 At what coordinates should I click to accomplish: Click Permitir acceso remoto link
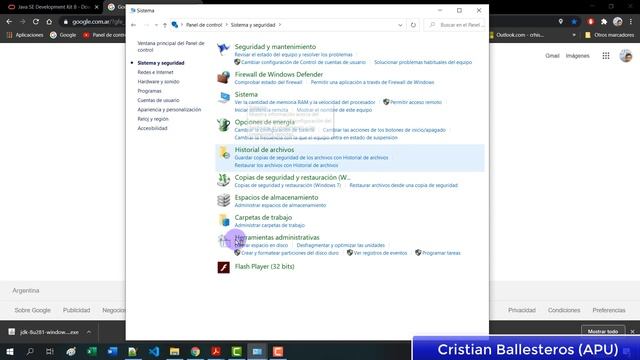416,102
